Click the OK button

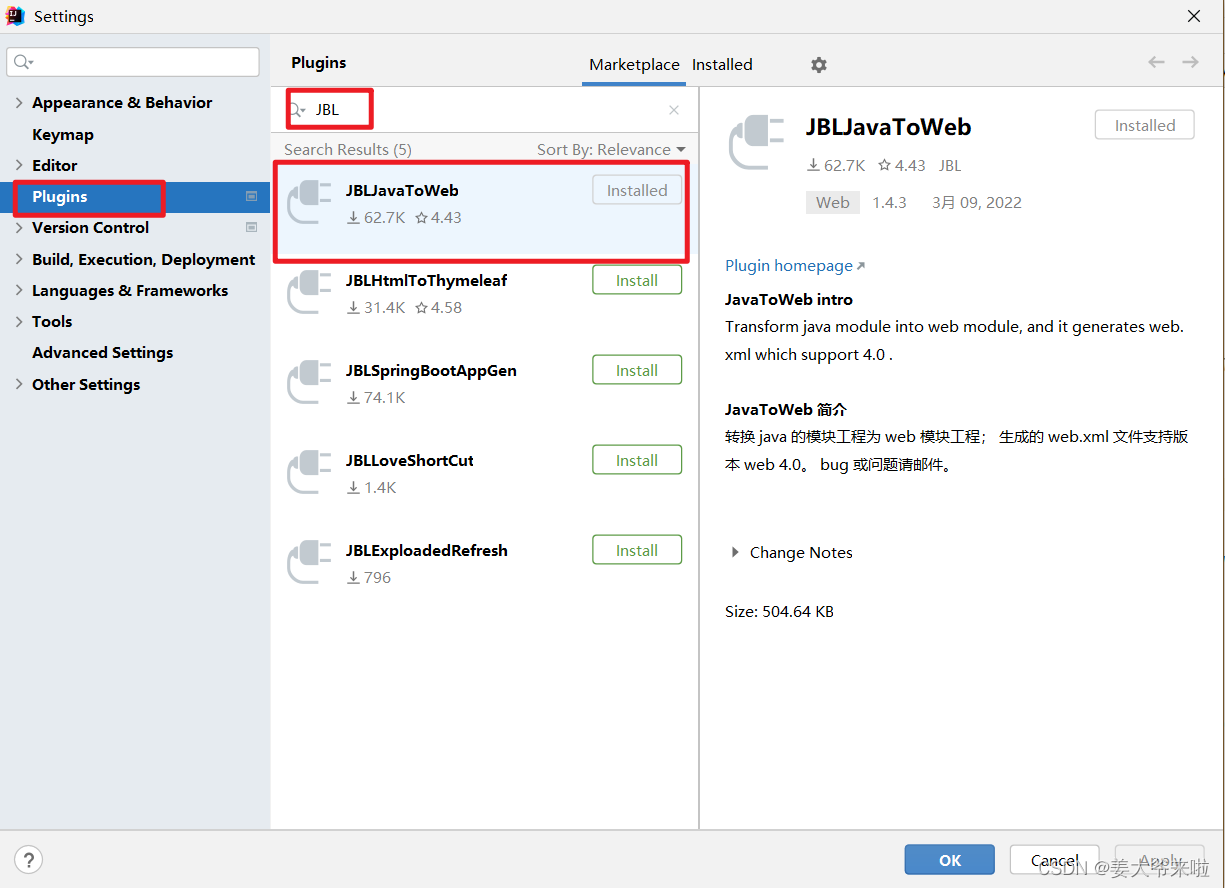(950, 860)
